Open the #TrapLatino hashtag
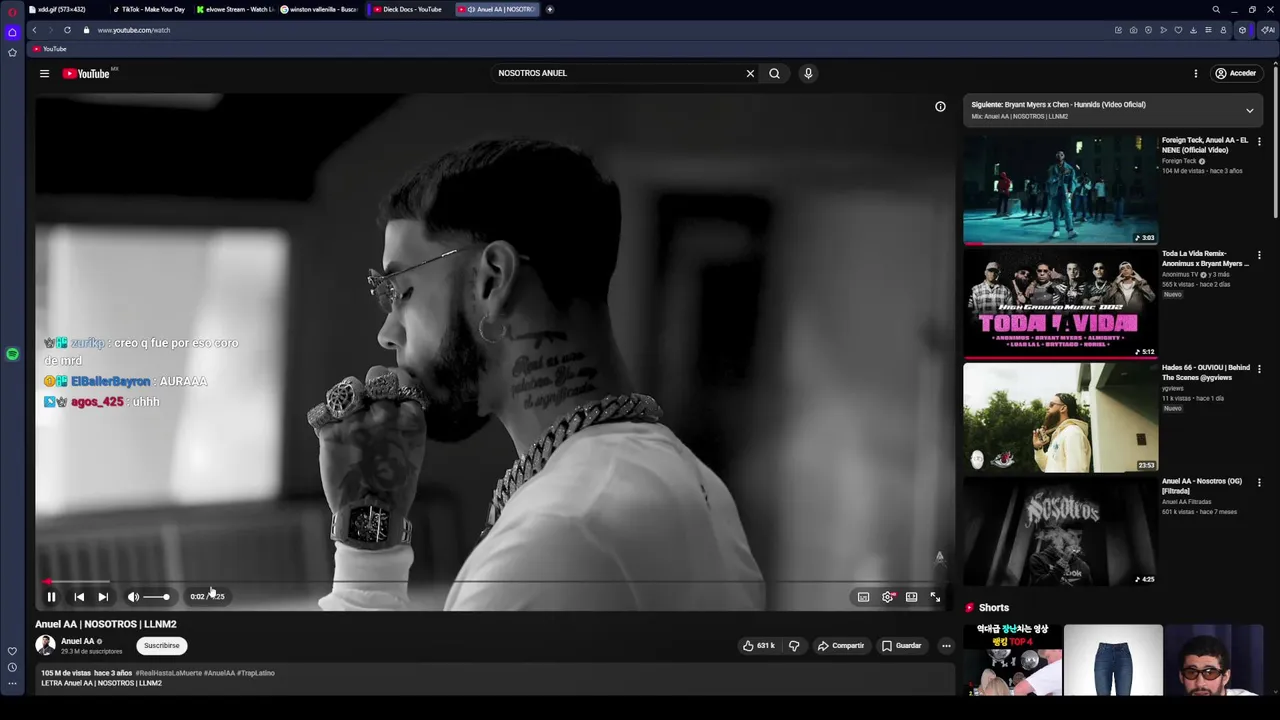Image resolution: width=1280 pixels, height=720 pixels. click(x=256, y=673)
